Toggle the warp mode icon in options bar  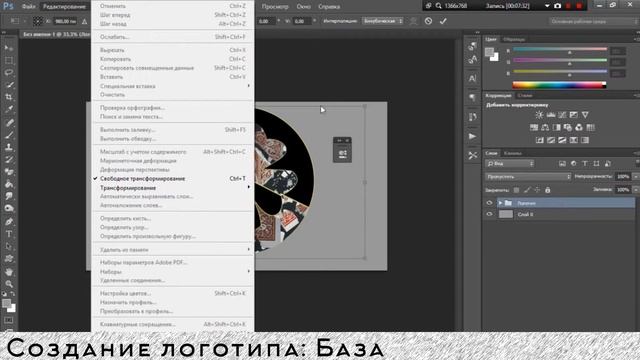(x=413, y=21)
